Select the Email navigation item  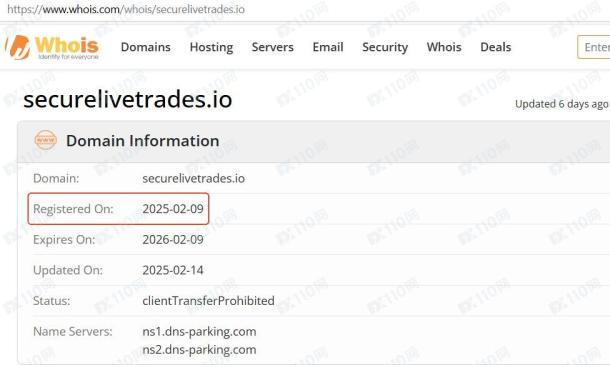(328, 47)
